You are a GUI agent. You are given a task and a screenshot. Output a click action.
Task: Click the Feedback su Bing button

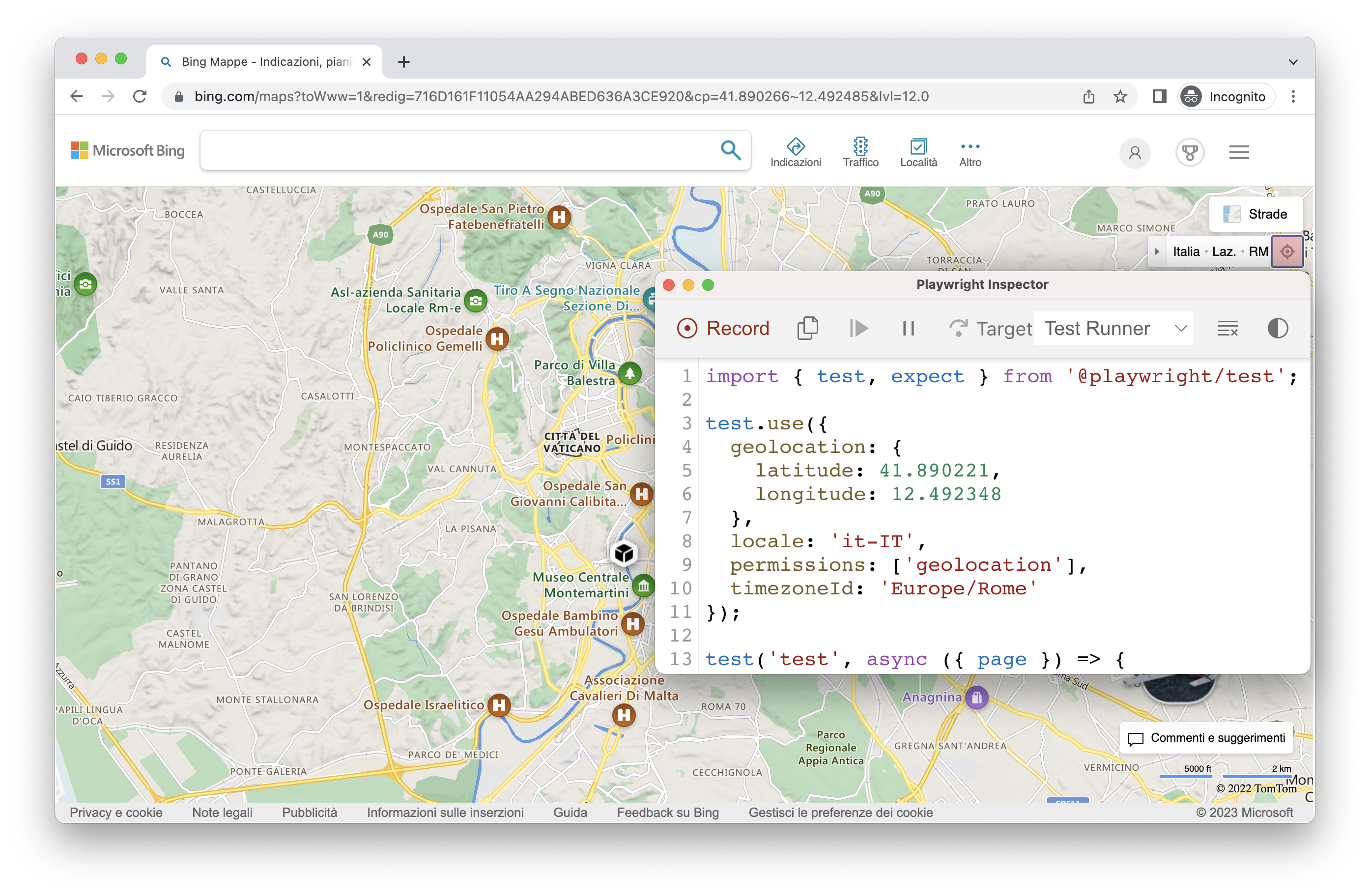pos(668,812)
